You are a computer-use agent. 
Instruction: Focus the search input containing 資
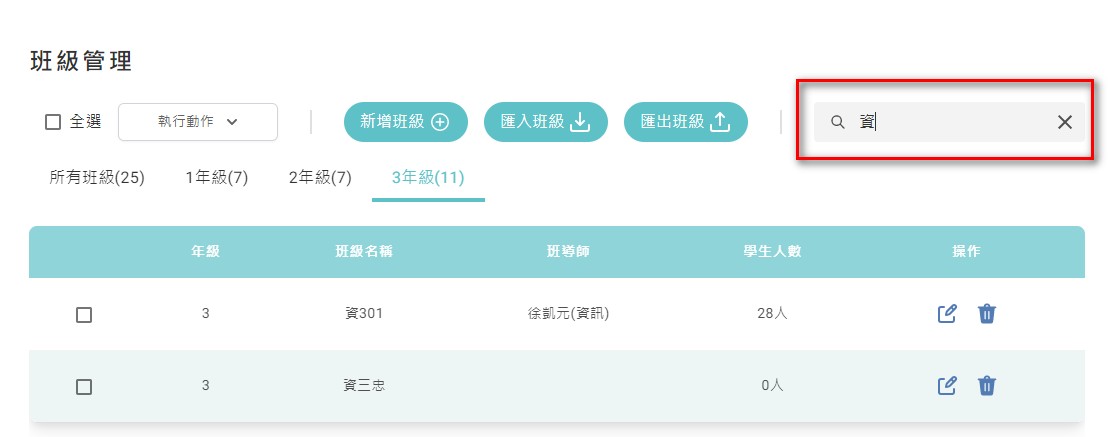tap(949, 122)
